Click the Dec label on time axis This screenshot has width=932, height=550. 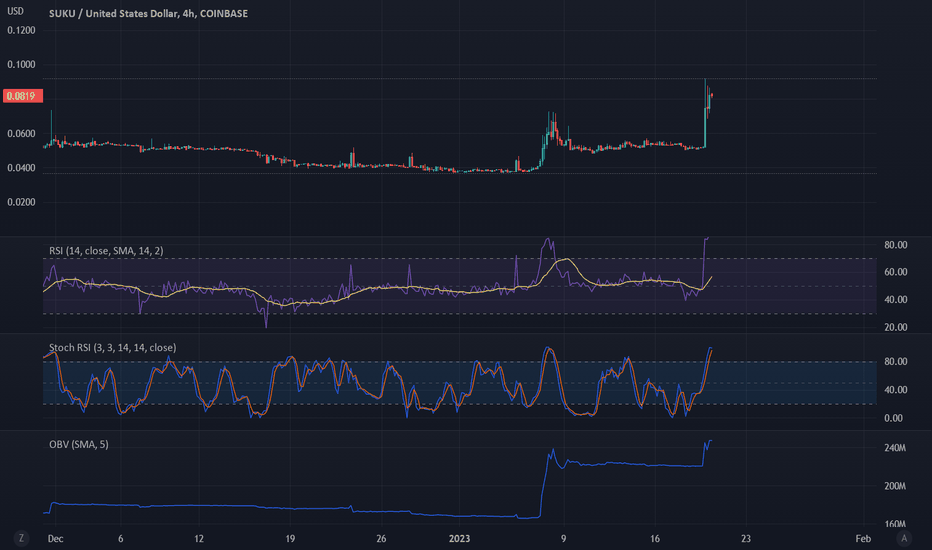point(55,539)
